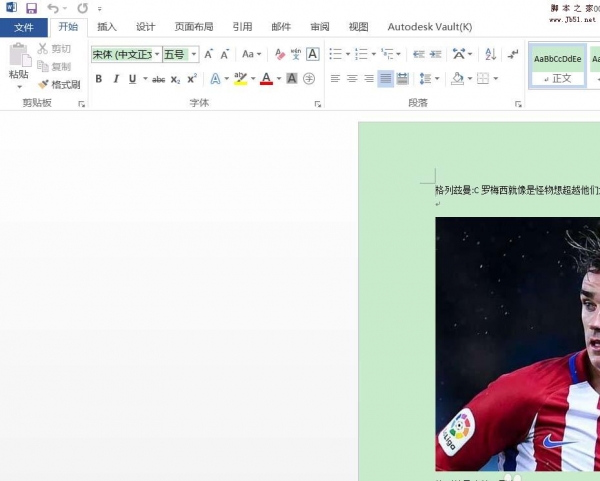Click the Sort A-Z icon
The image size is (600, 481).
(x=490, y=54)
